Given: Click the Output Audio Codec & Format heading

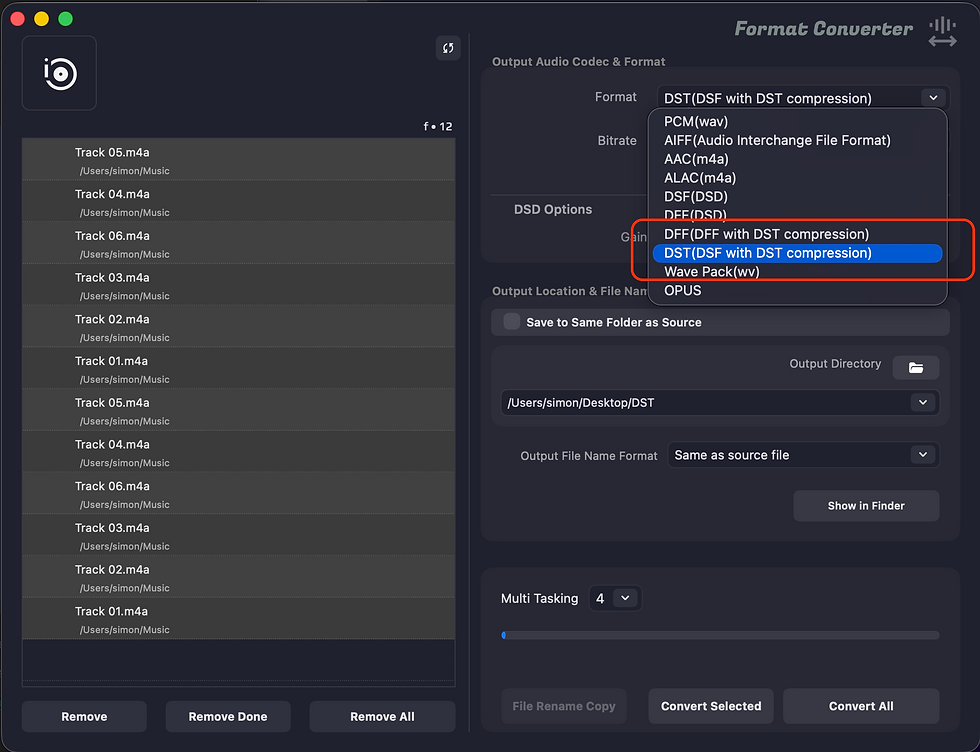Looking at the screenshot, I should click(578, 61).
